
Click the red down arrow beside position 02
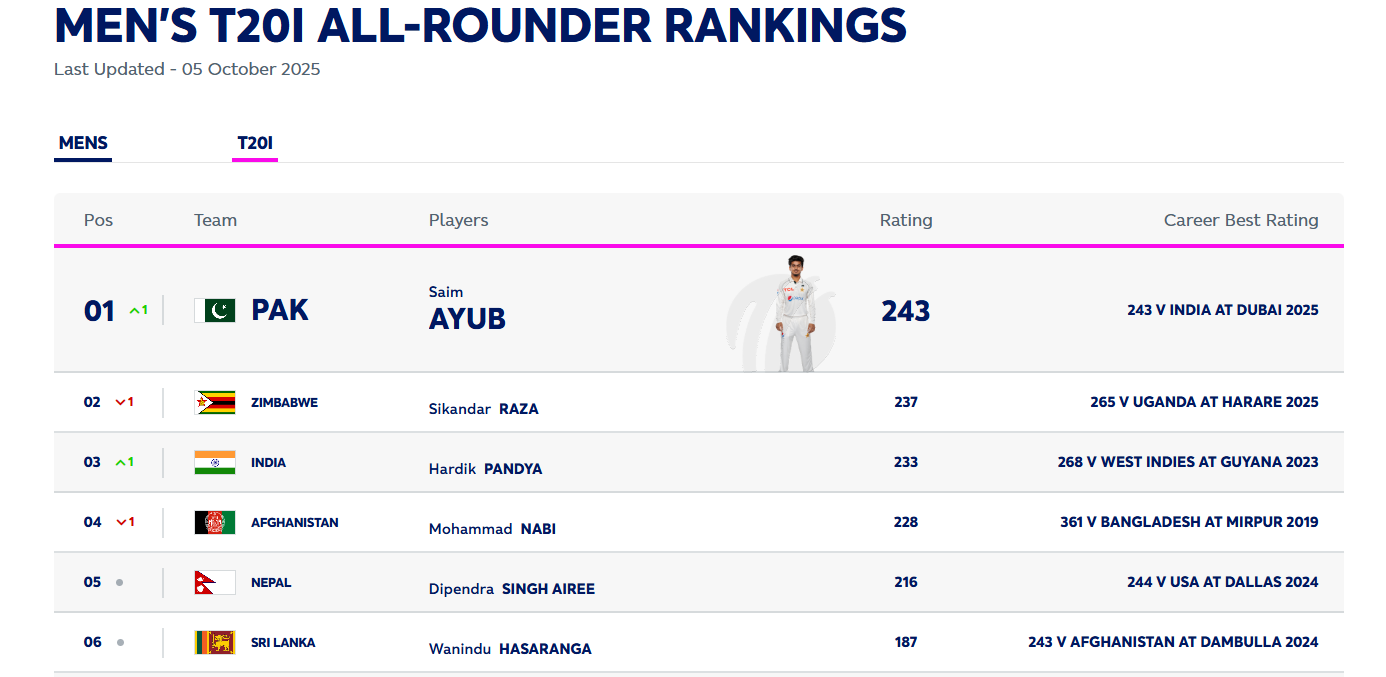click(120, 402)
